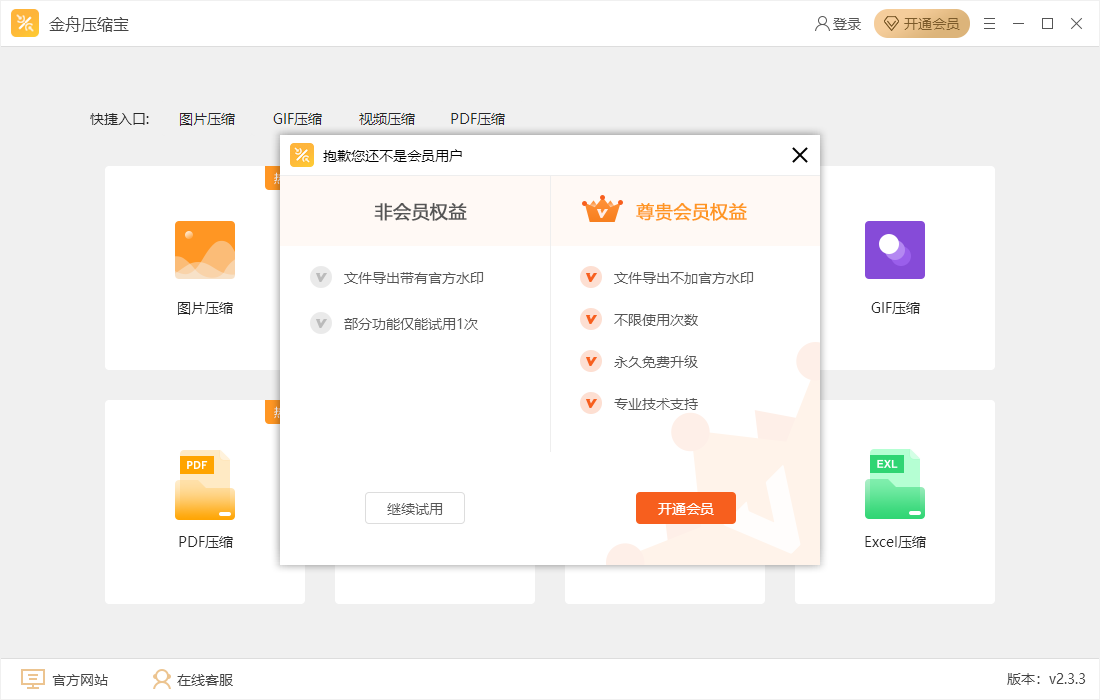Click the orange crown member icon
The image size is (1100, 700).
click(x=602, y=210)
